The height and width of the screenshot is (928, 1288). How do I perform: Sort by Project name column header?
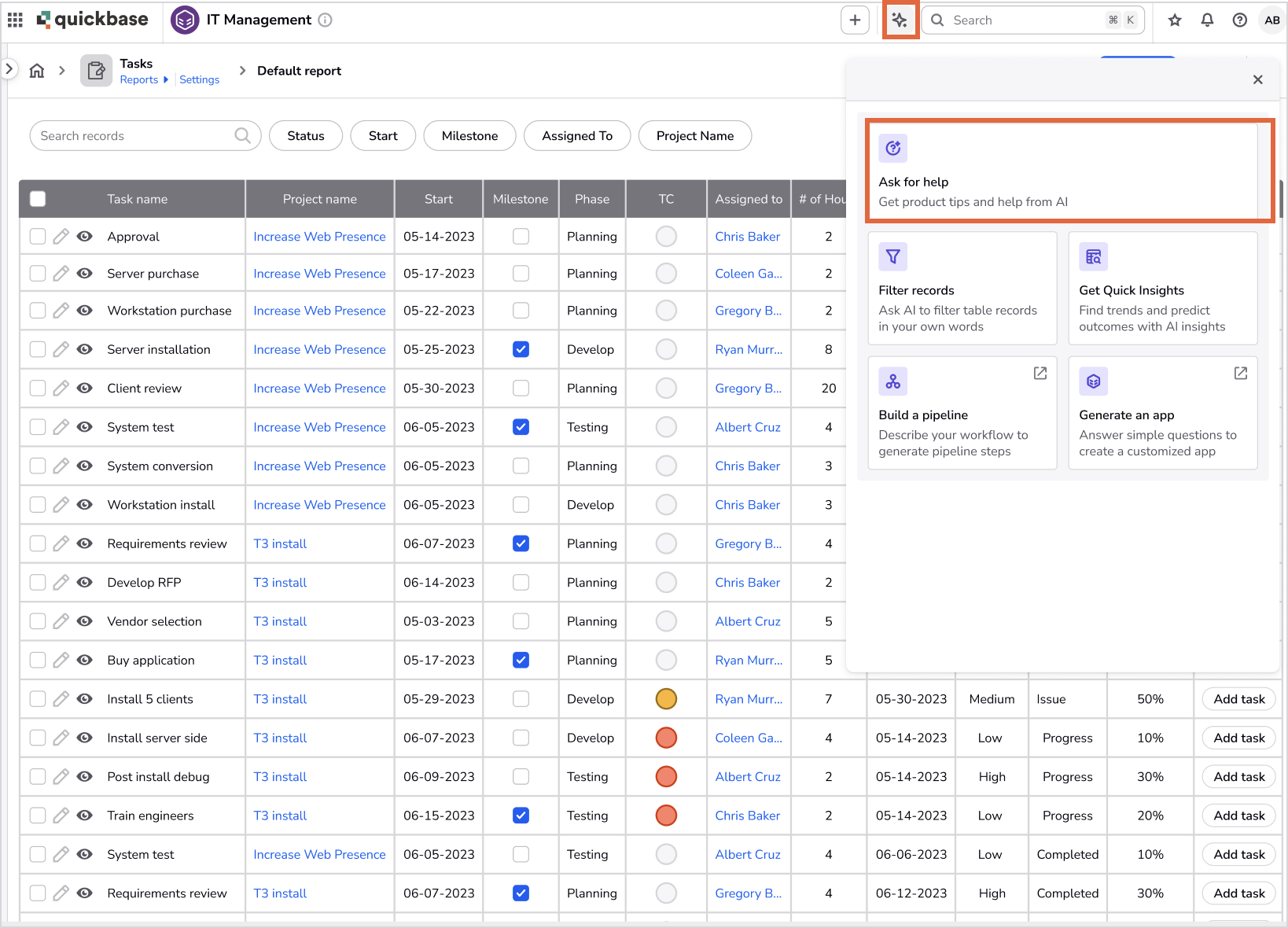click(x=320, y=199)
